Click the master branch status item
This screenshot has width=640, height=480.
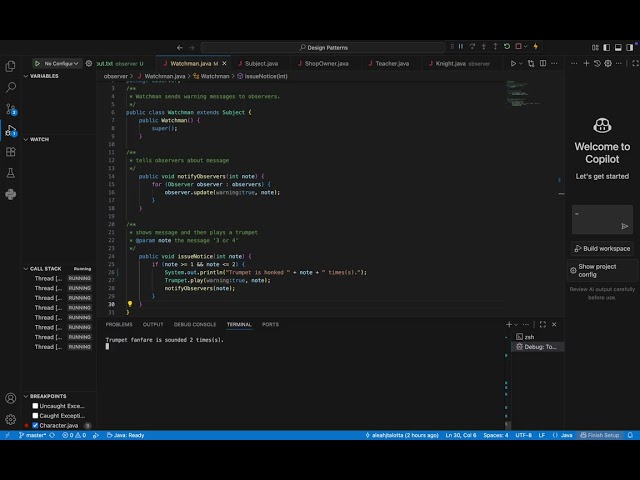(x=32, y=435)
